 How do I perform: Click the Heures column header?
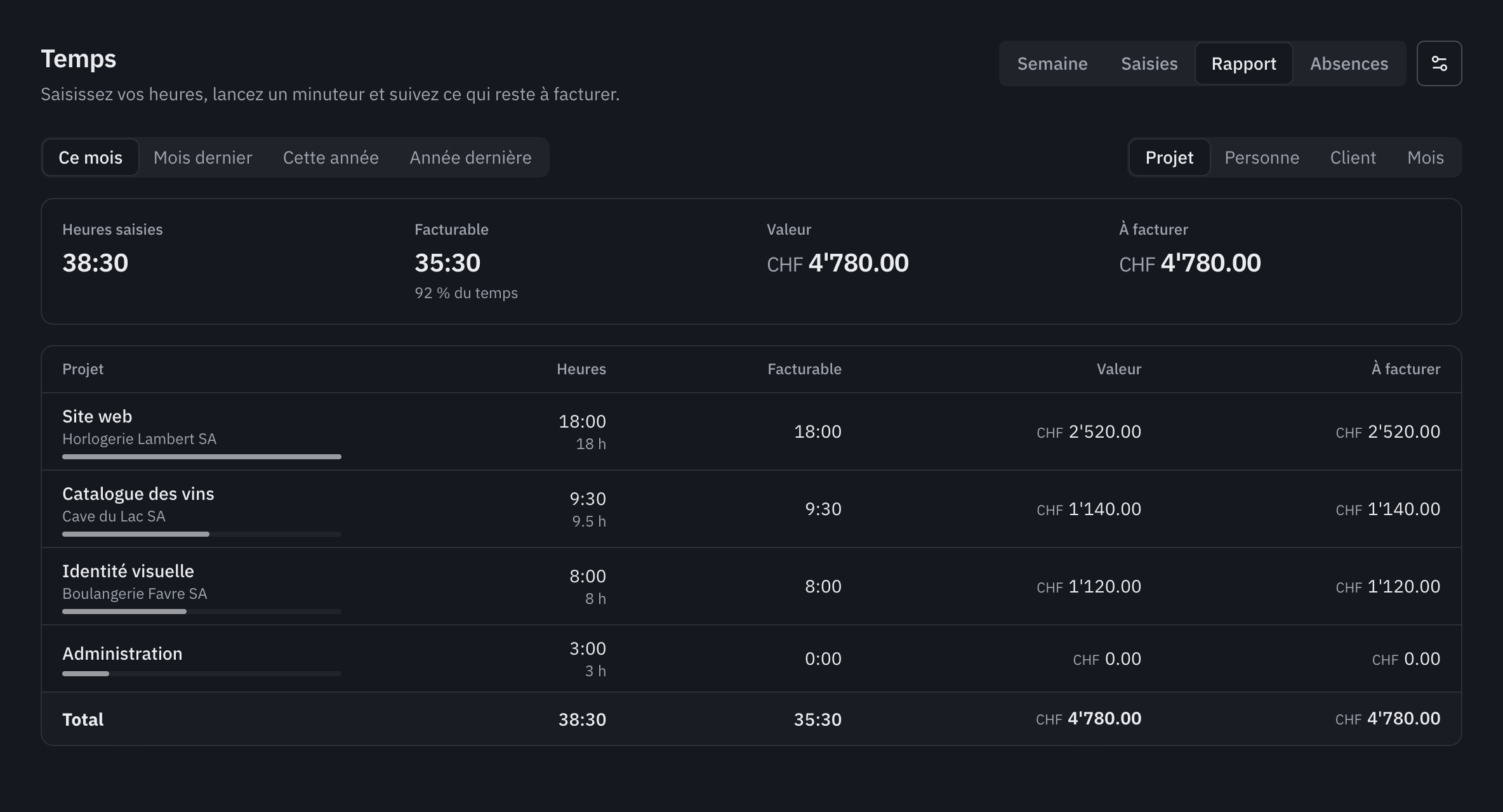point(581,369)
